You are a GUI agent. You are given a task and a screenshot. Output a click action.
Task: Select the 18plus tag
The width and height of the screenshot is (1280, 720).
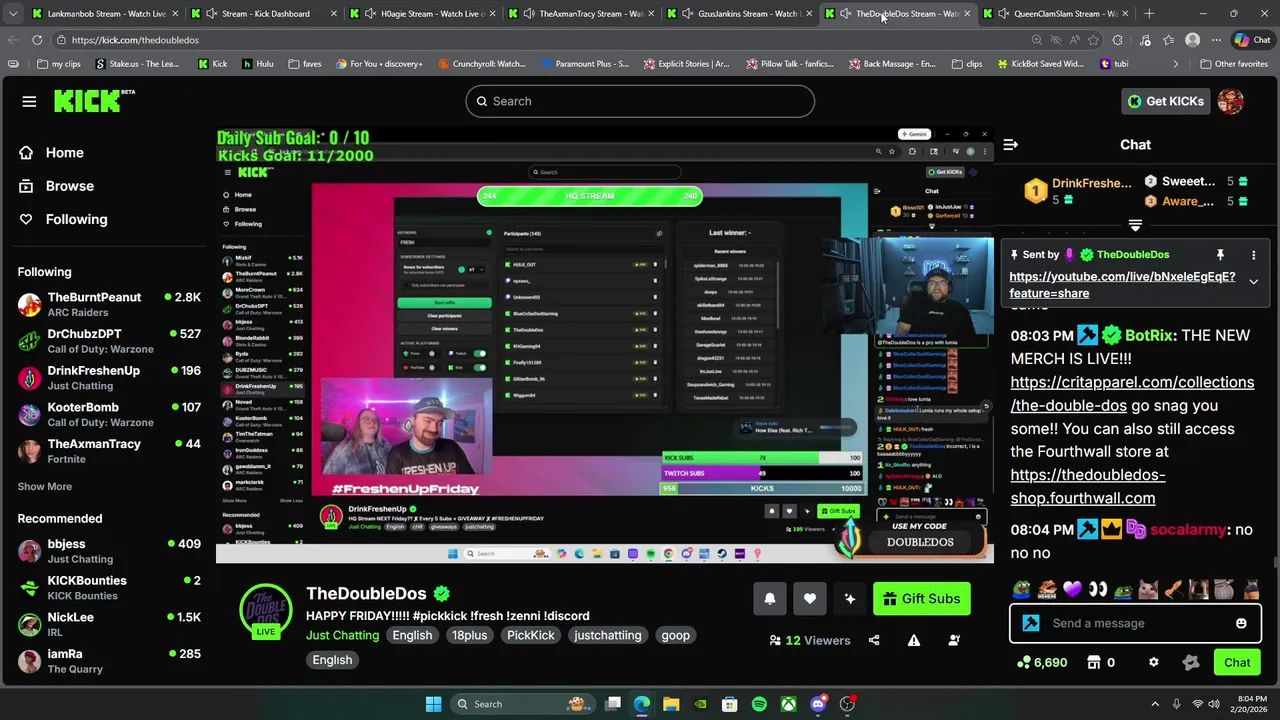pos(469,636)
